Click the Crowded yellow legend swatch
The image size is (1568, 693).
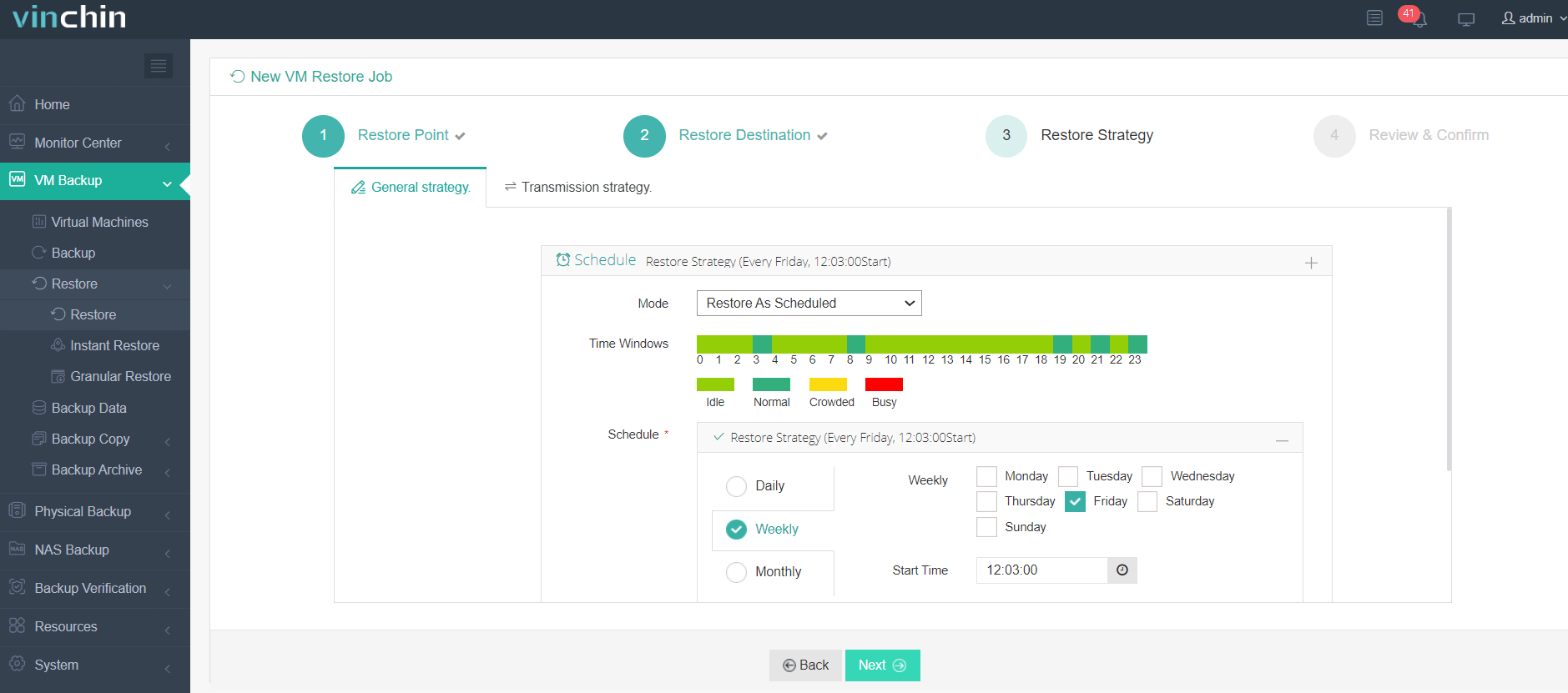click(x=828, y=384)
